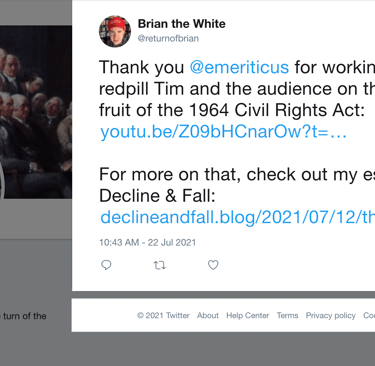Open the About footer link

[208, 315]
